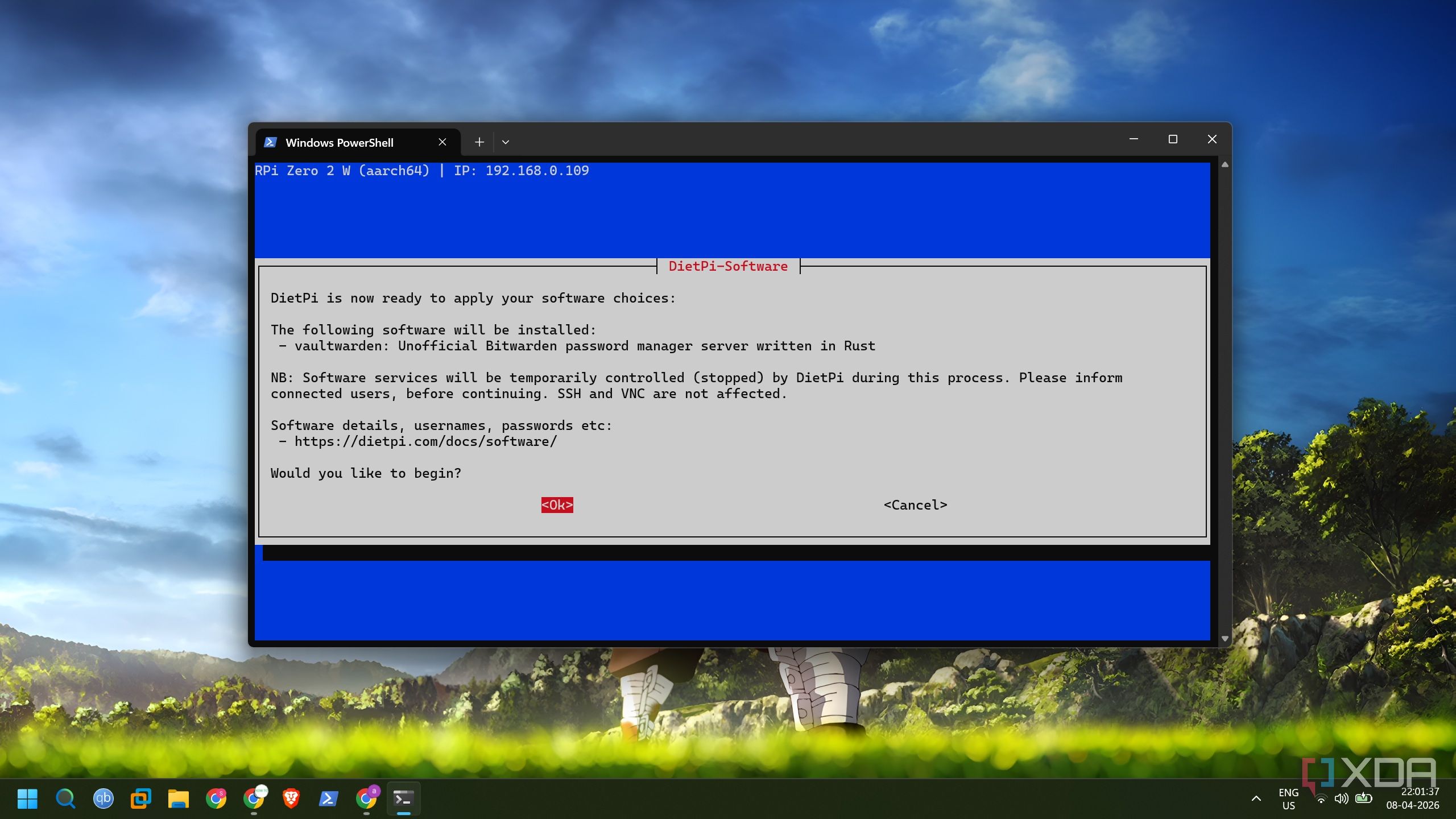This screenshot has height=819, width=1456.
Task: Click the red "DietPi-Software" dialog title
Action: 728,266
